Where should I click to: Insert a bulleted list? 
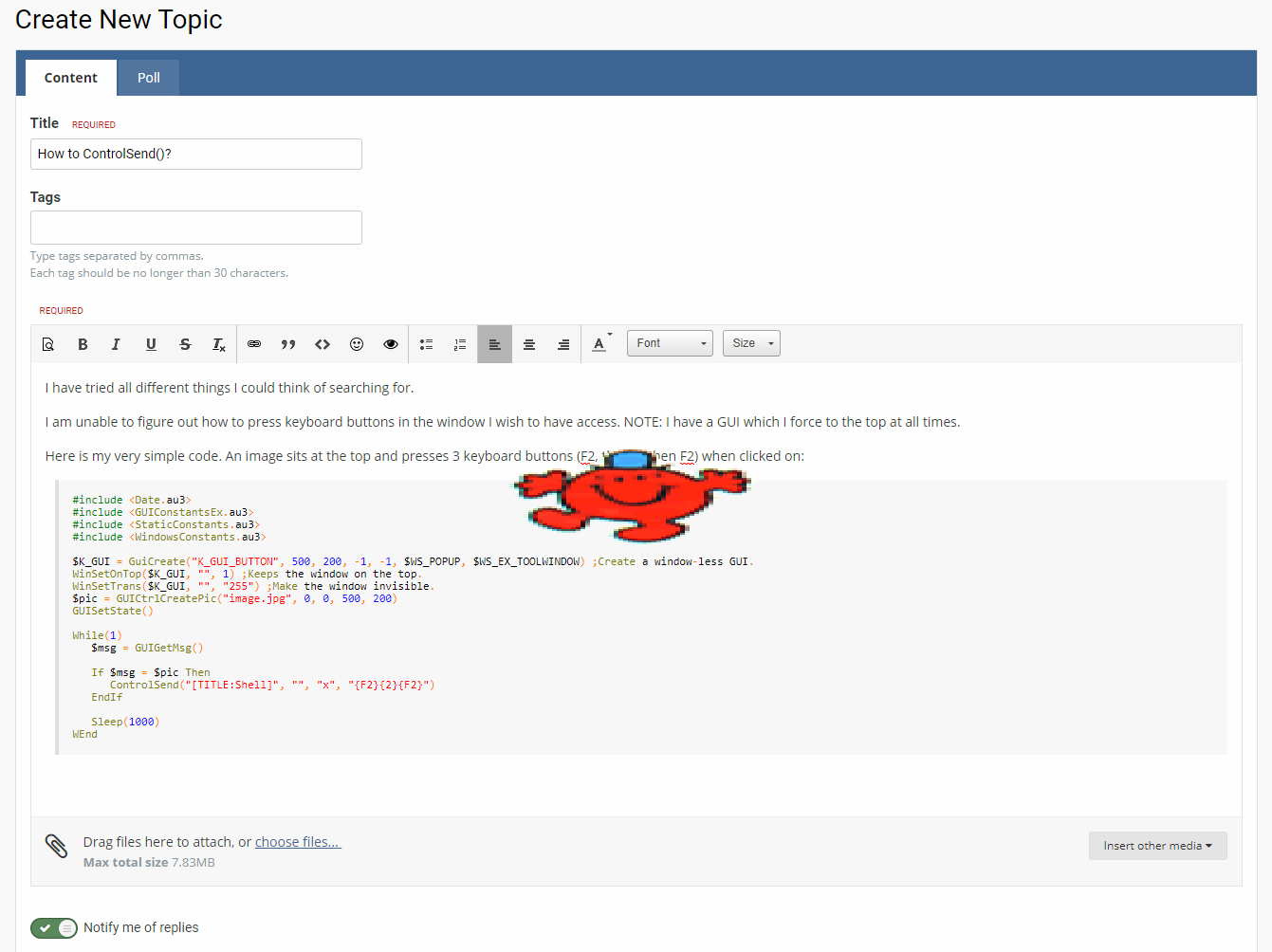[426, 344]
